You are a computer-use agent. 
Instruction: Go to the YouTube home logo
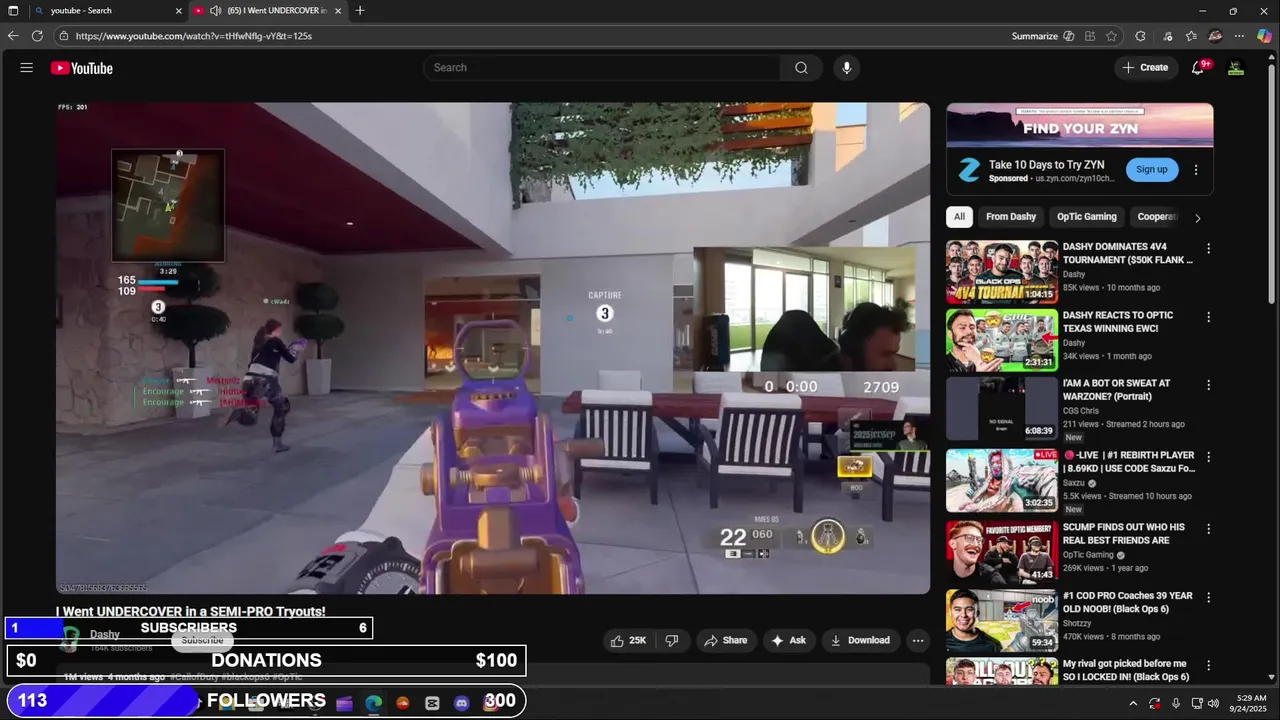click(x=82, y=68)
